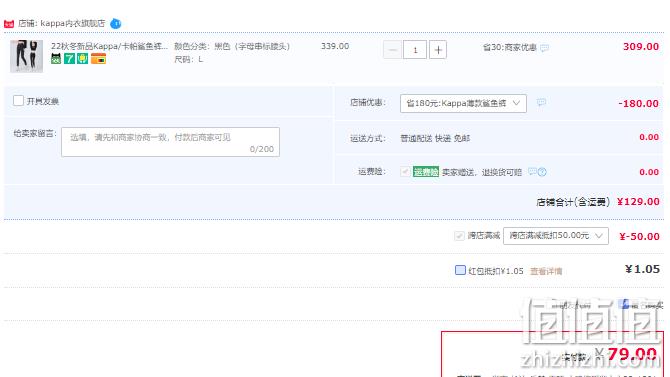Screen dimensions: 670x377
Task: Click the store total ¥129.00
Action: click(x=638, y=202)
